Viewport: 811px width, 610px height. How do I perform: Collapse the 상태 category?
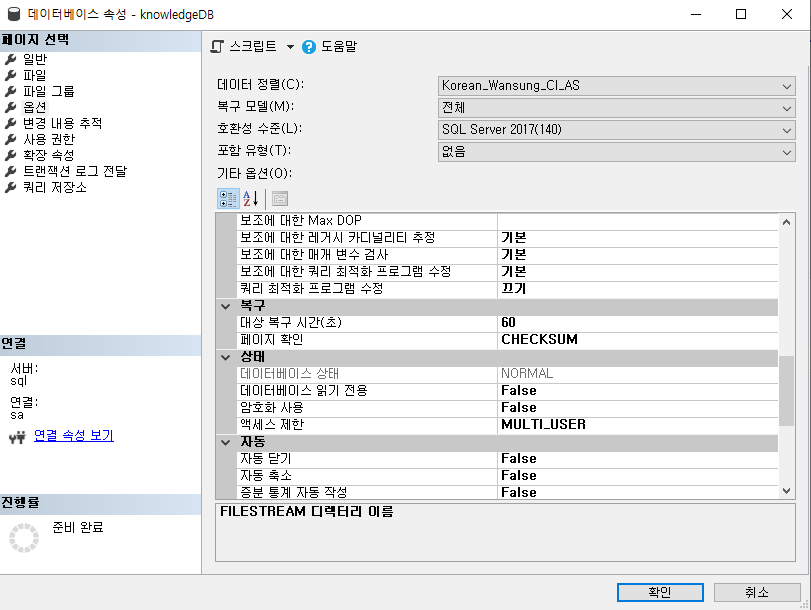pos(226,357)
